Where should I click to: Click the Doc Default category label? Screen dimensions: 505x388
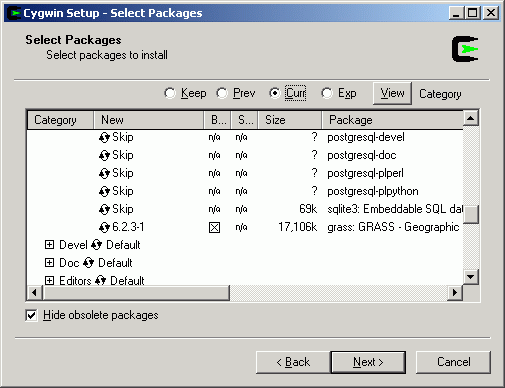(x=96, y=263)
